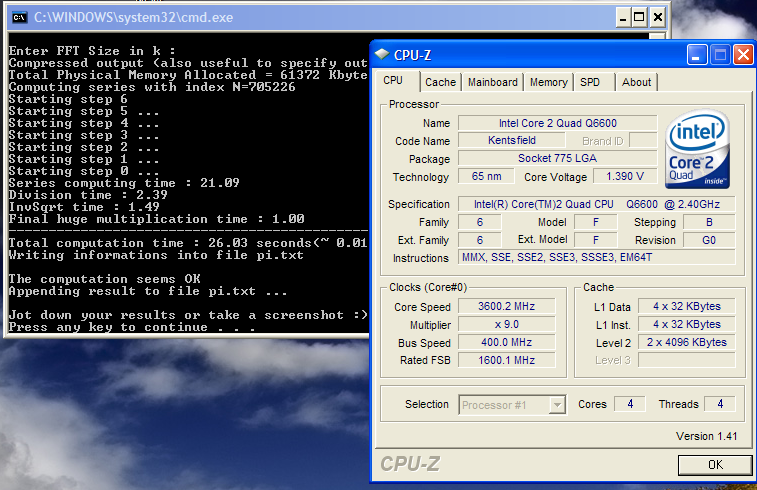Click the Core Voltage 1.390 V value
757x490 pixels.
(625, 176)
